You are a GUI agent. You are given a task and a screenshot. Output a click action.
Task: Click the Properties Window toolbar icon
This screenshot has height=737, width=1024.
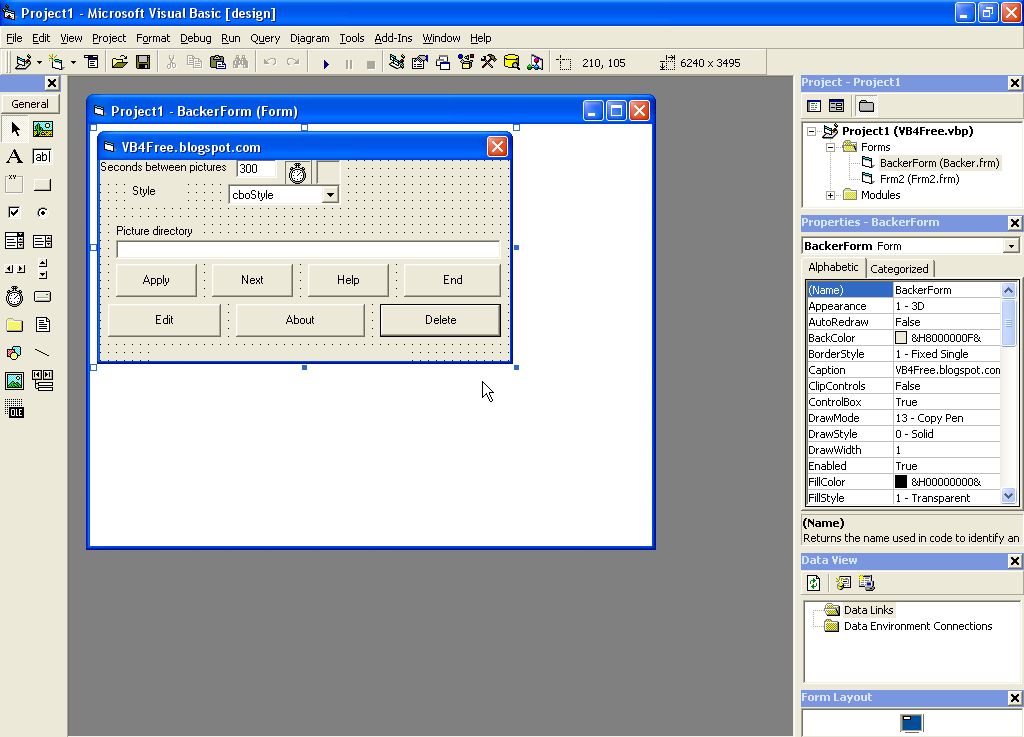419,62
